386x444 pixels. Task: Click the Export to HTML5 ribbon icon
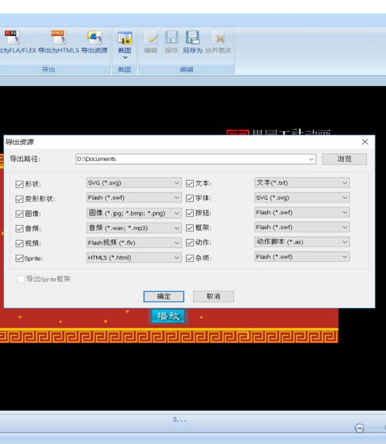[59, 37]
